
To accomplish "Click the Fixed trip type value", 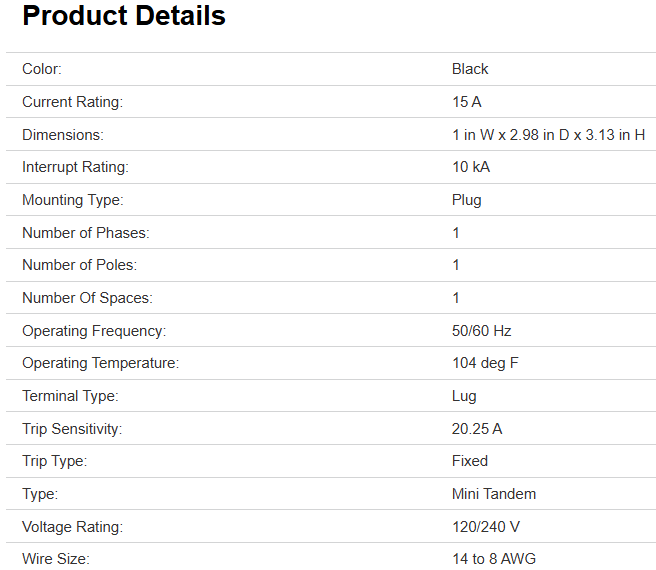I will point(470,461).
